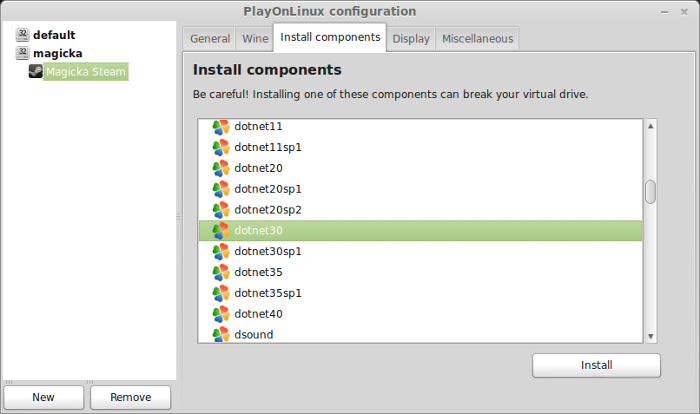
Task: Click the Install button
Action: [596, 365]
